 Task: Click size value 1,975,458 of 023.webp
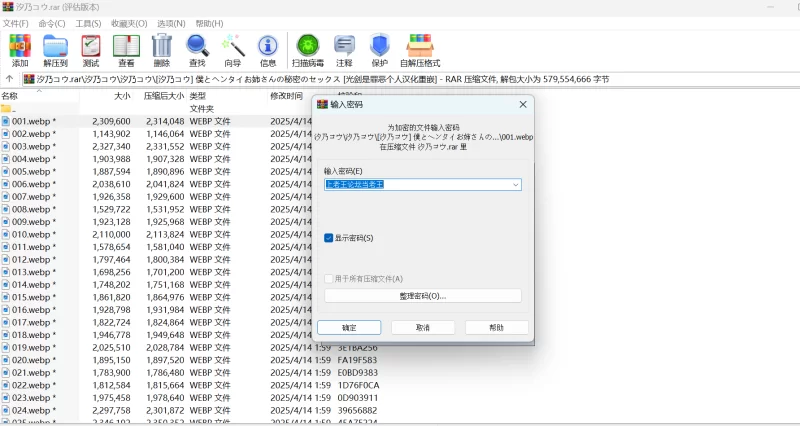click(x=111, y=398)
